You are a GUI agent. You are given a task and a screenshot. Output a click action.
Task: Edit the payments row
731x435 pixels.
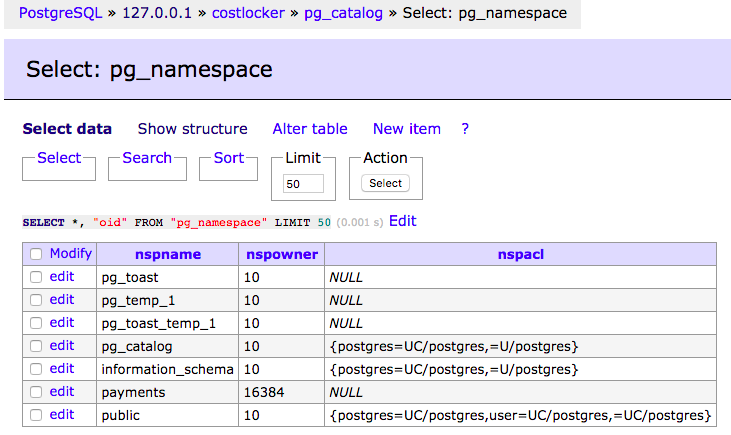coord(62,392)
